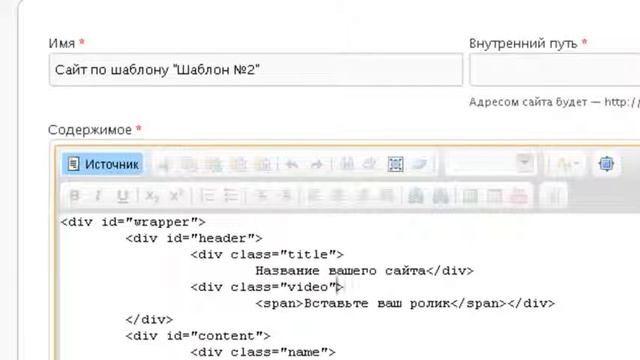Click the Find binoculars icon

pos(347,164)
